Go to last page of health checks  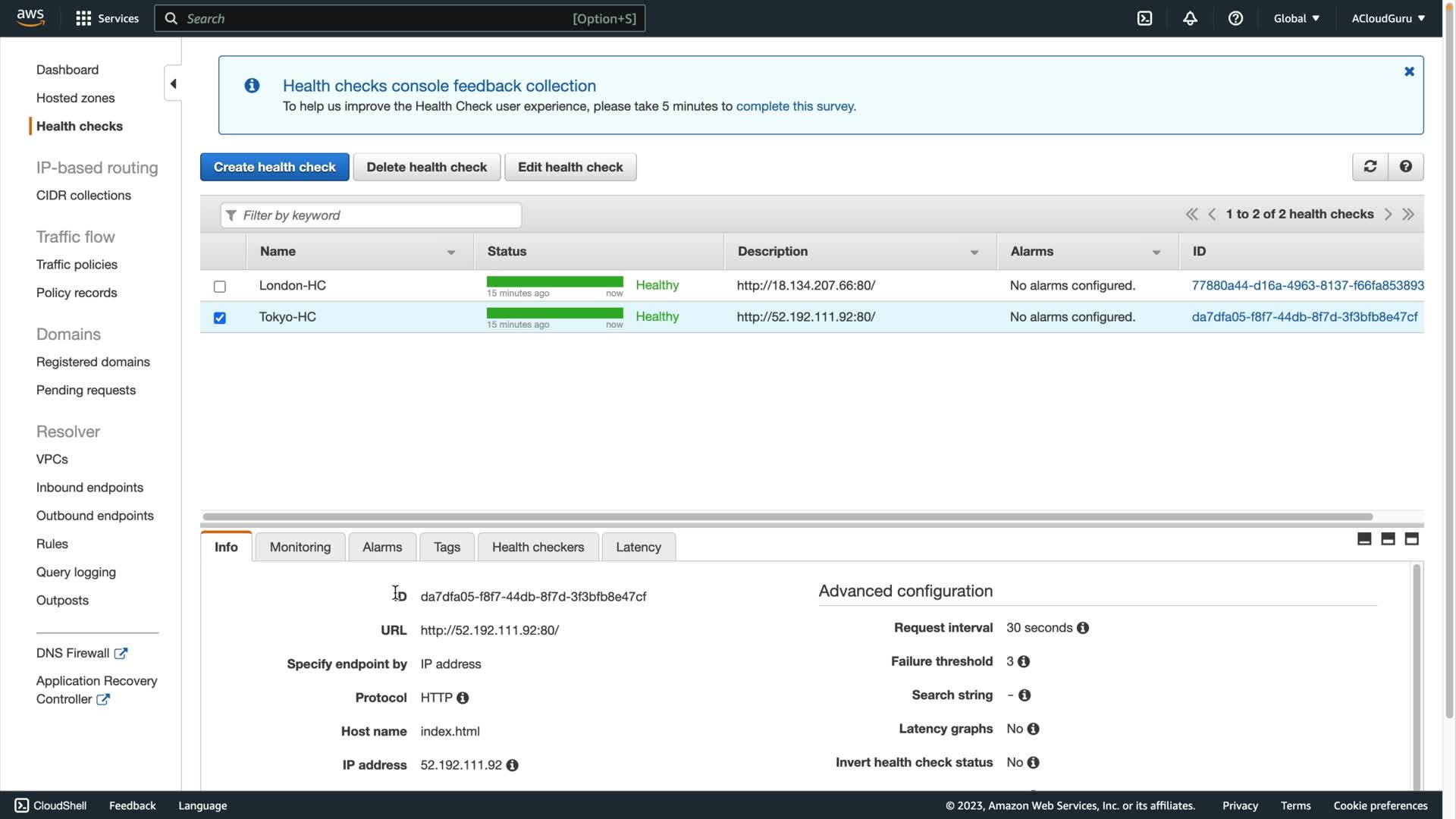(x=1408, y=215)
